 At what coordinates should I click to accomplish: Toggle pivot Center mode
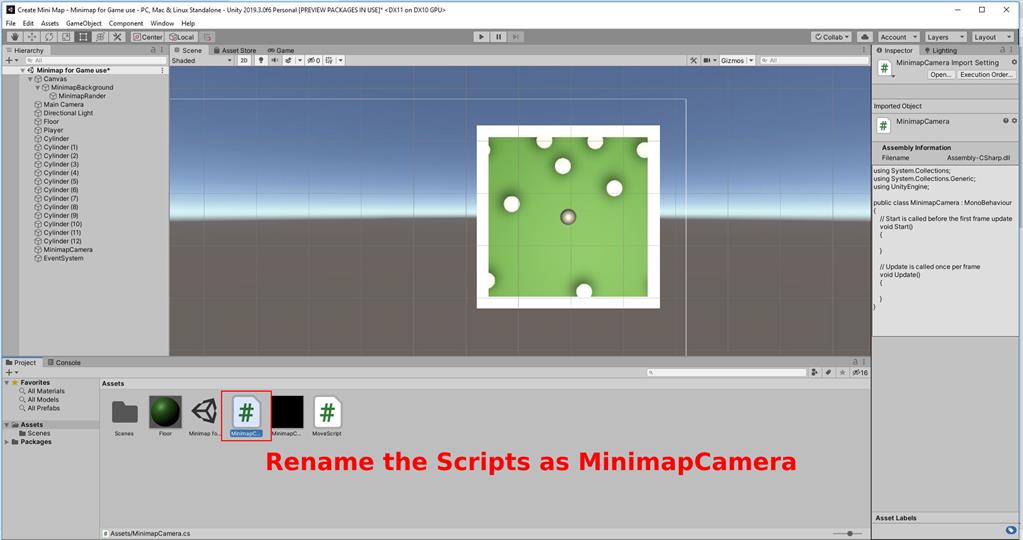(x=147, y=37)
